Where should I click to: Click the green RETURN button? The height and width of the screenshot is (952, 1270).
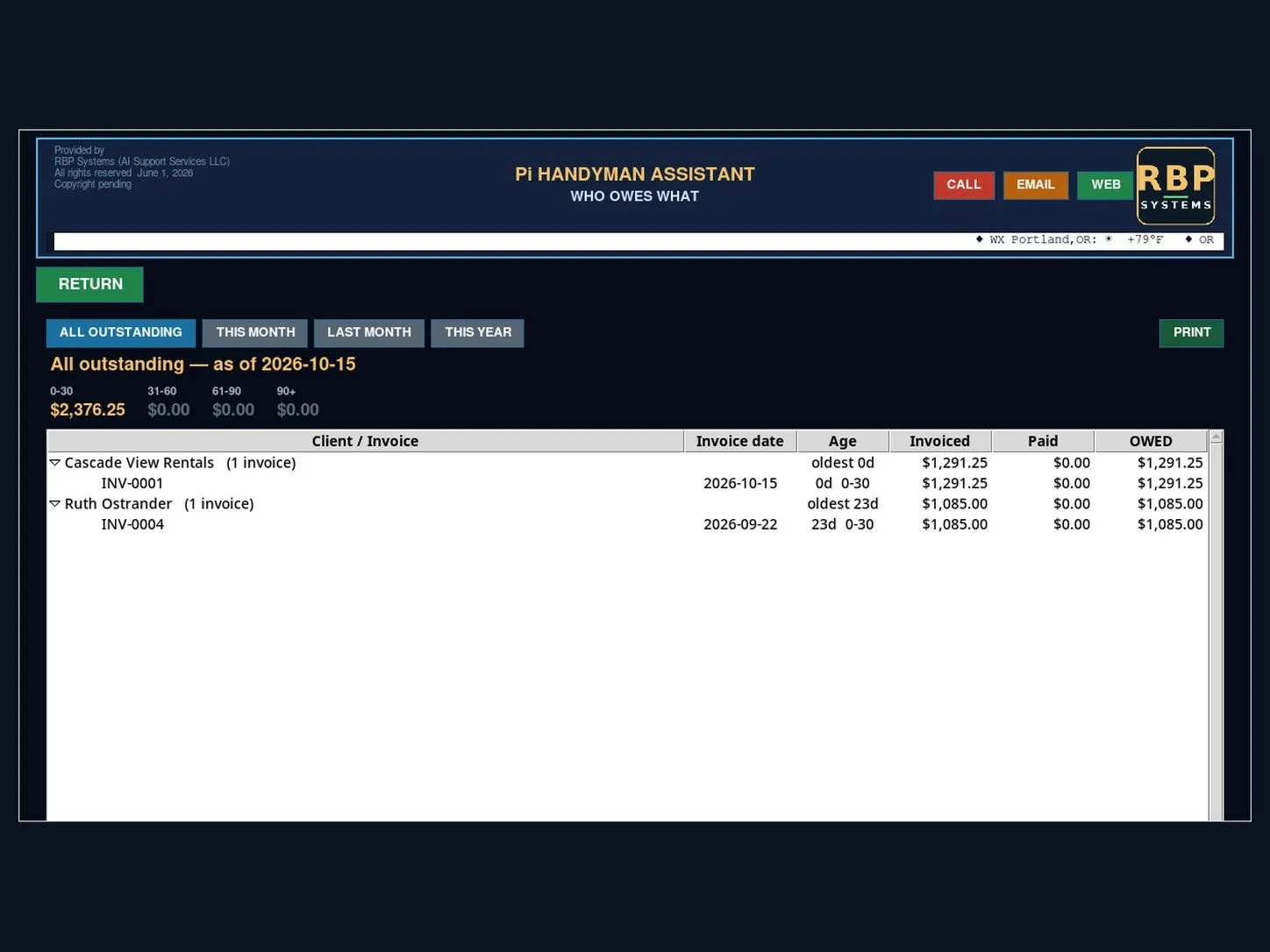(90, 284)
